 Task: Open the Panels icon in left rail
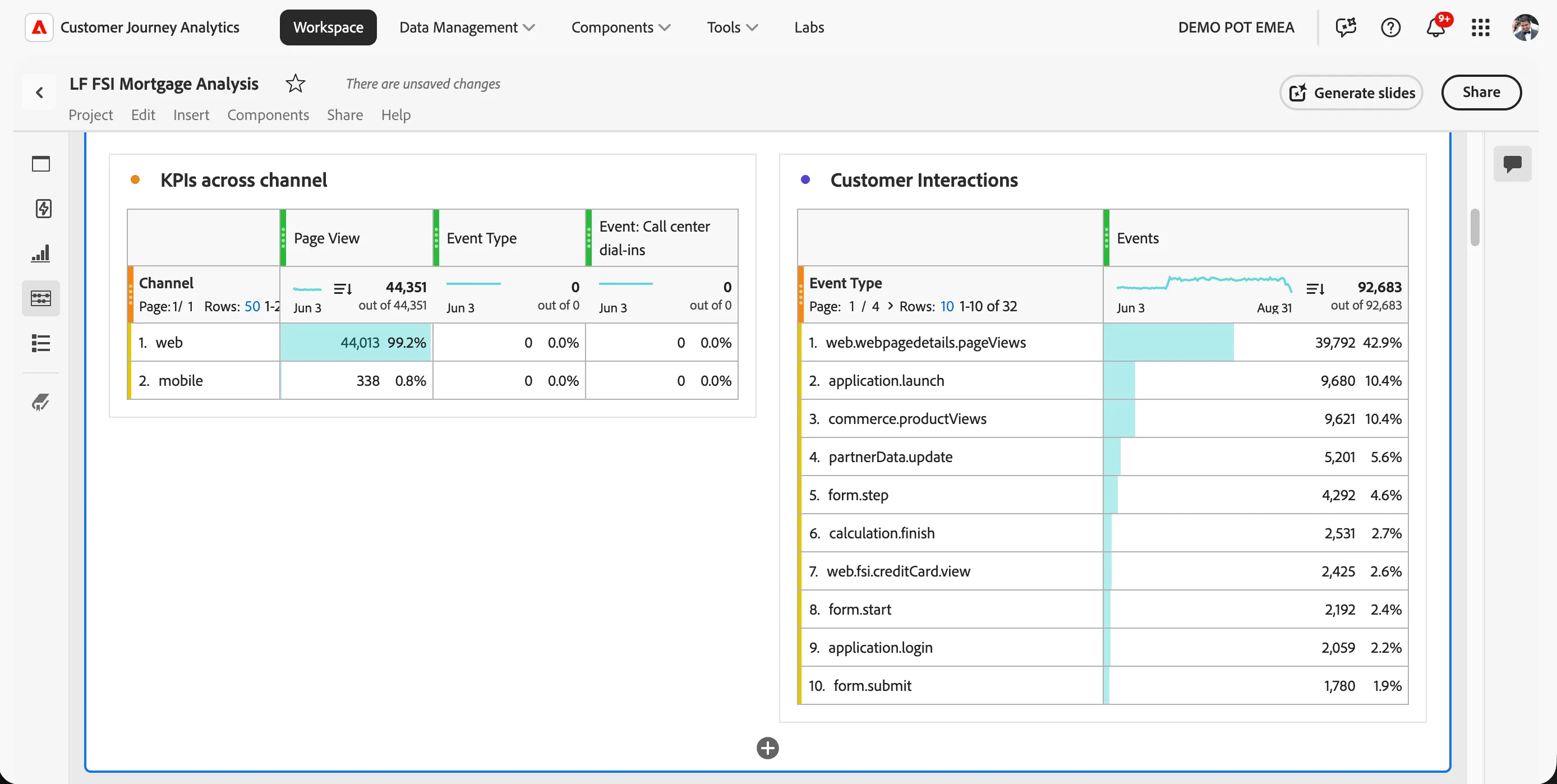pyautogui.click(x=40, y=164)
